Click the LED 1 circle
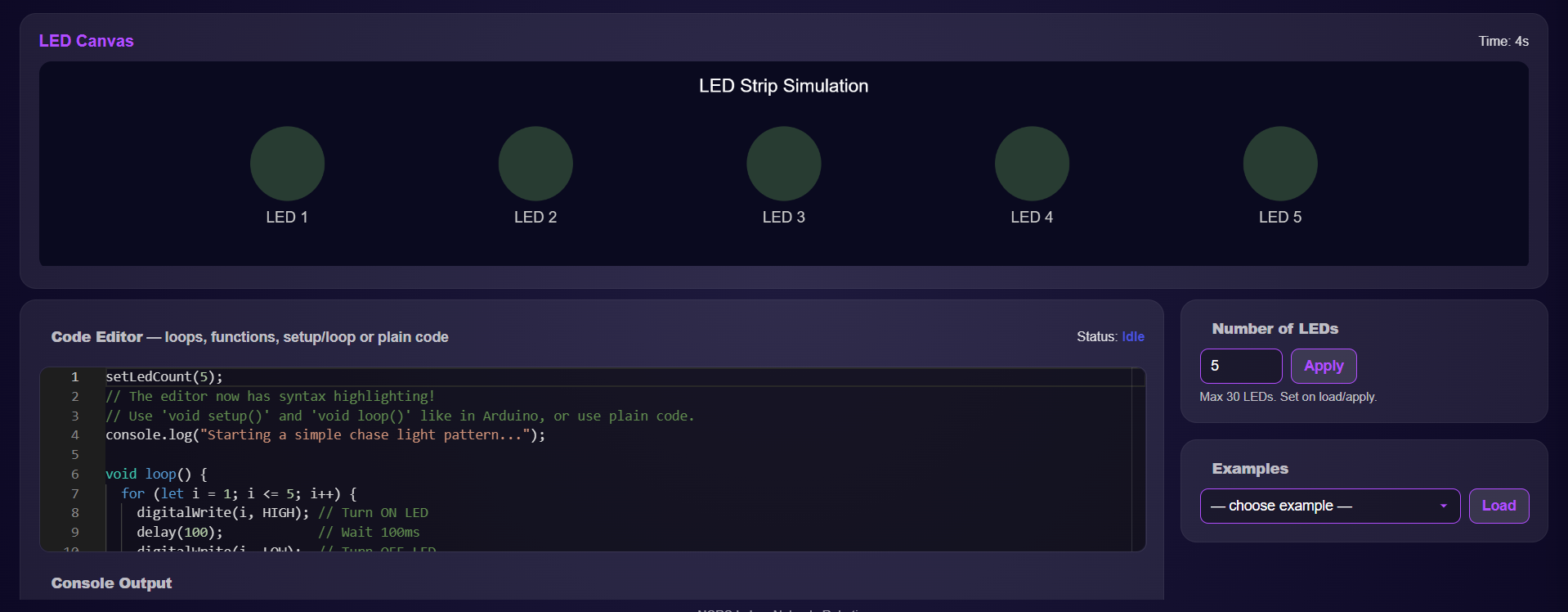 287,164
